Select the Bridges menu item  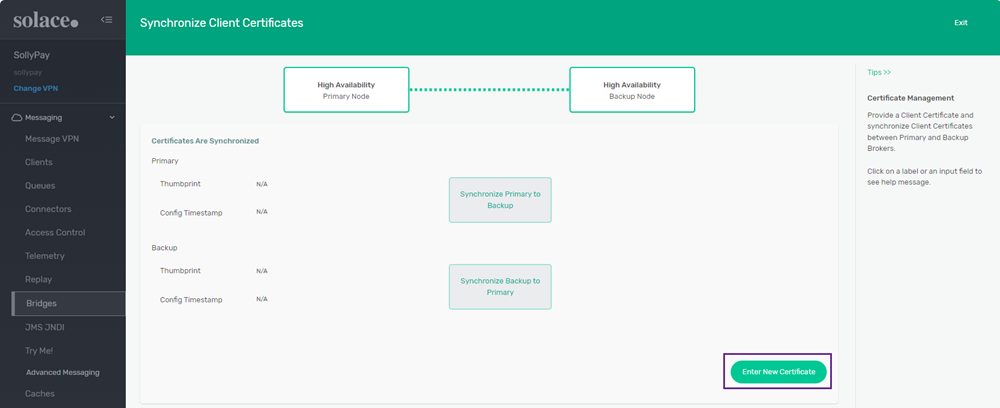[x=41, y=303]
